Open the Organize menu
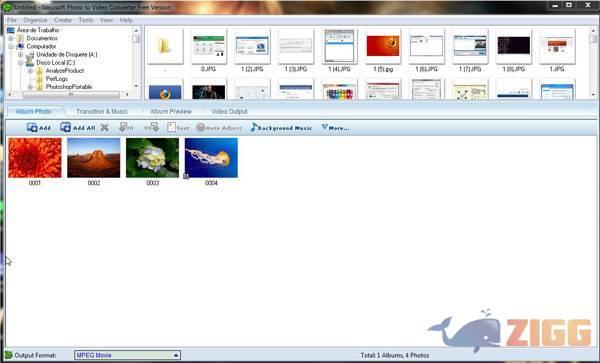Image resolution: width=600 pixels, height=363 pixels. click(x=35, y=20)
